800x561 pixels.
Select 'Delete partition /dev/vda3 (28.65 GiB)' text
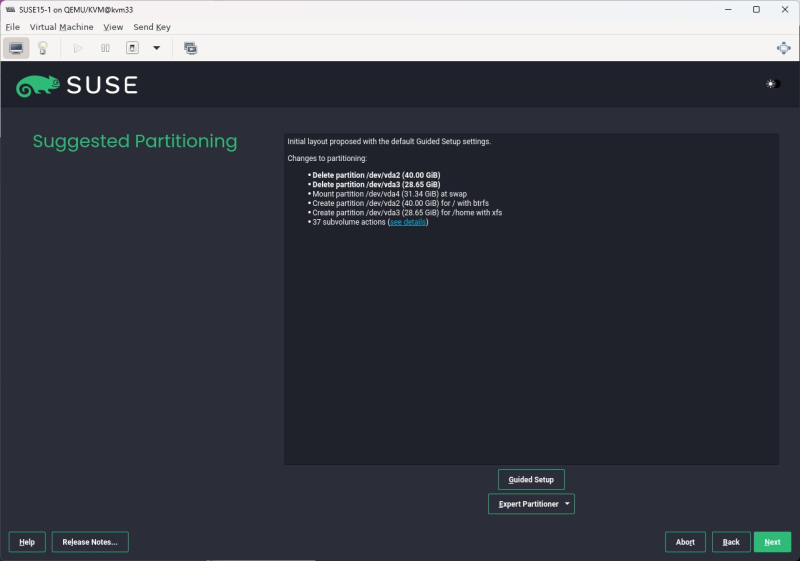pyautogui.click(x=376, y=185)
